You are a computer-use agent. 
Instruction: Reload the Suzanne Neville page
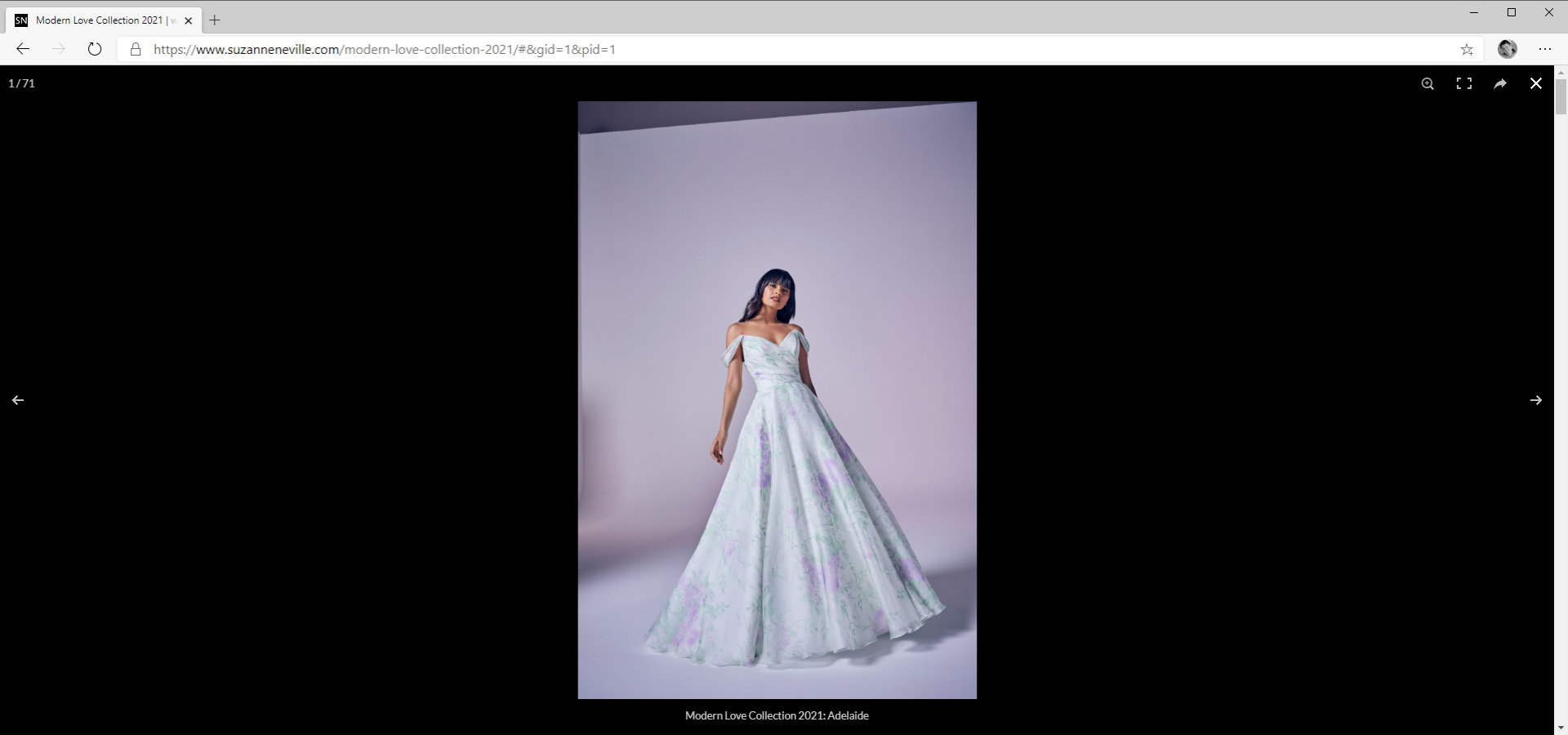95,49
